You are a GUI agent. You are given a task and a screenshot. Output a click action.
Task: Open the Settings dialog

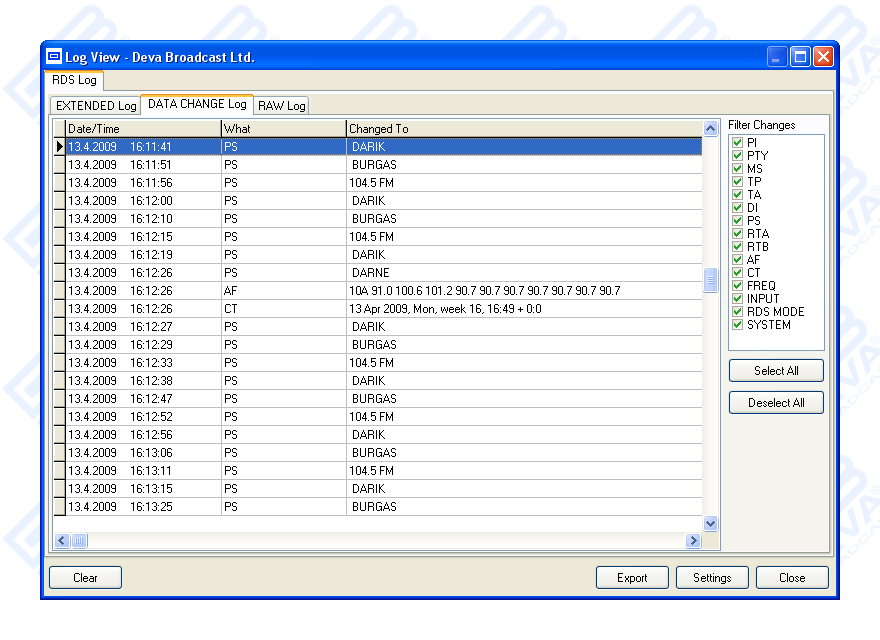(712, 578)
